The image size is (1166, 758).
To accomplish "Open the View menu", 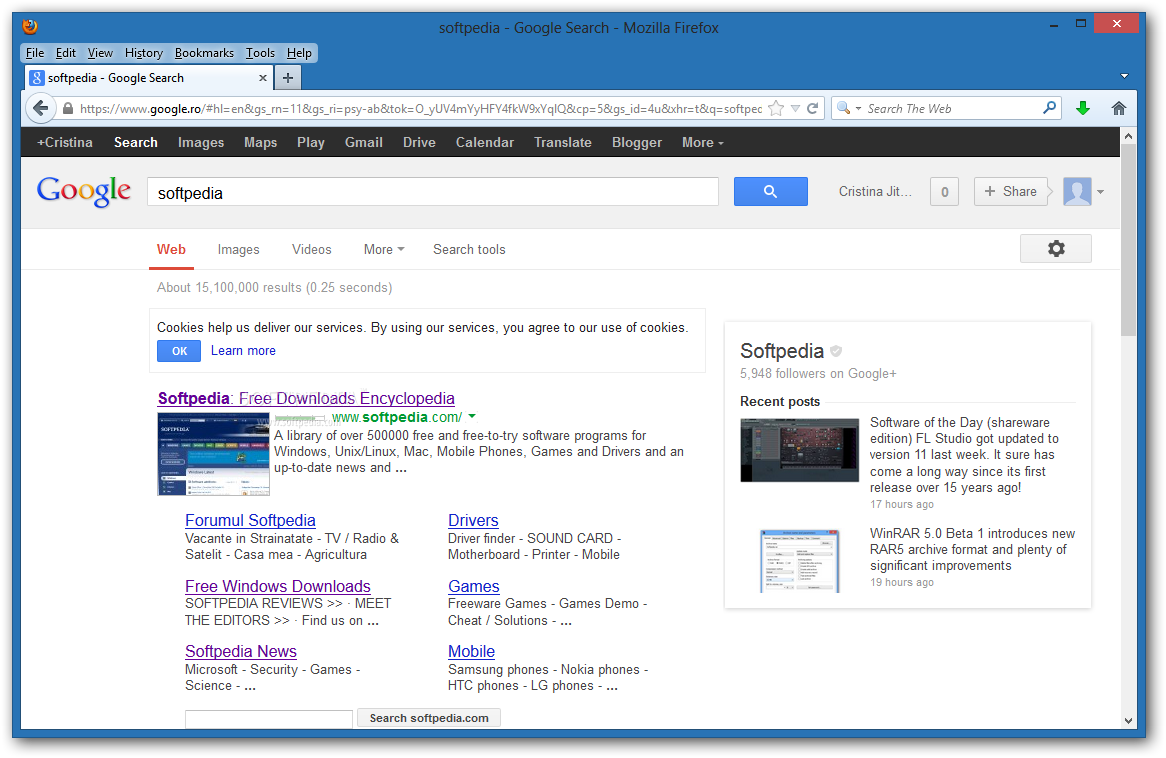I will 100,53.
